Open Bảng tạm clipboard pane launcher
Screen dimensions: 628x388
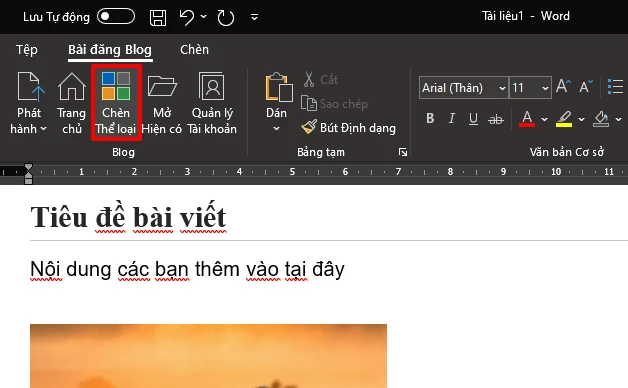click(403, 152)
